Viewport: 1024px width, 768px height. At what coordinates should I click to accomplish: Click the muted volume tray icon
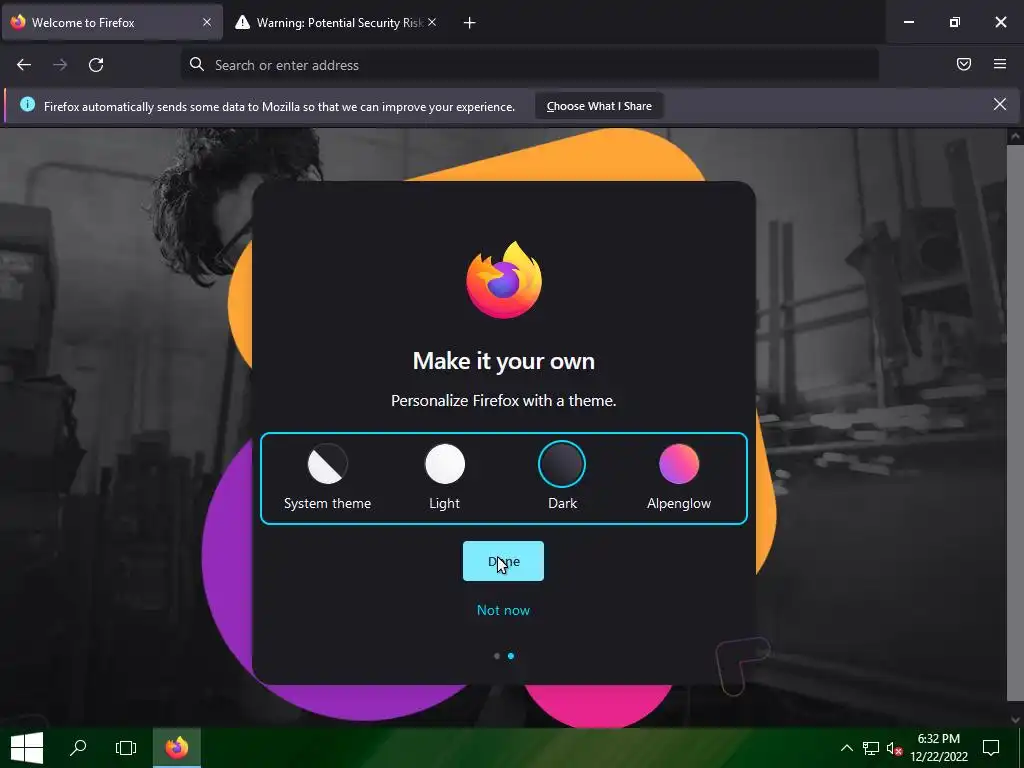894,748
